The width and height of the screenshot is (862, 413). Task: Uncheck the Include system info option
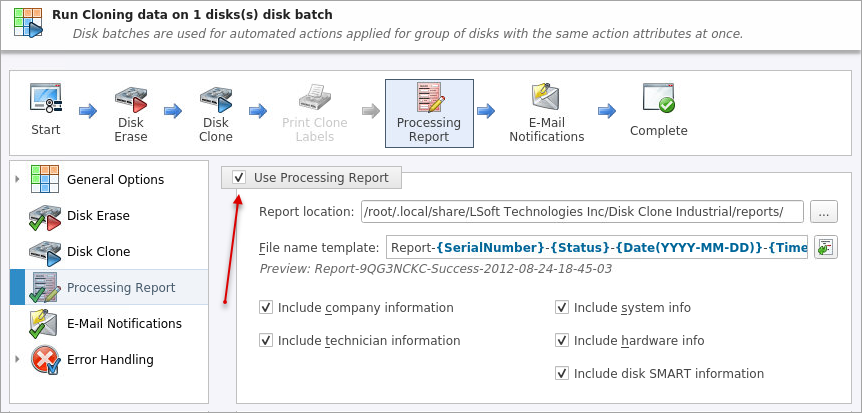[x=562, y=308]
